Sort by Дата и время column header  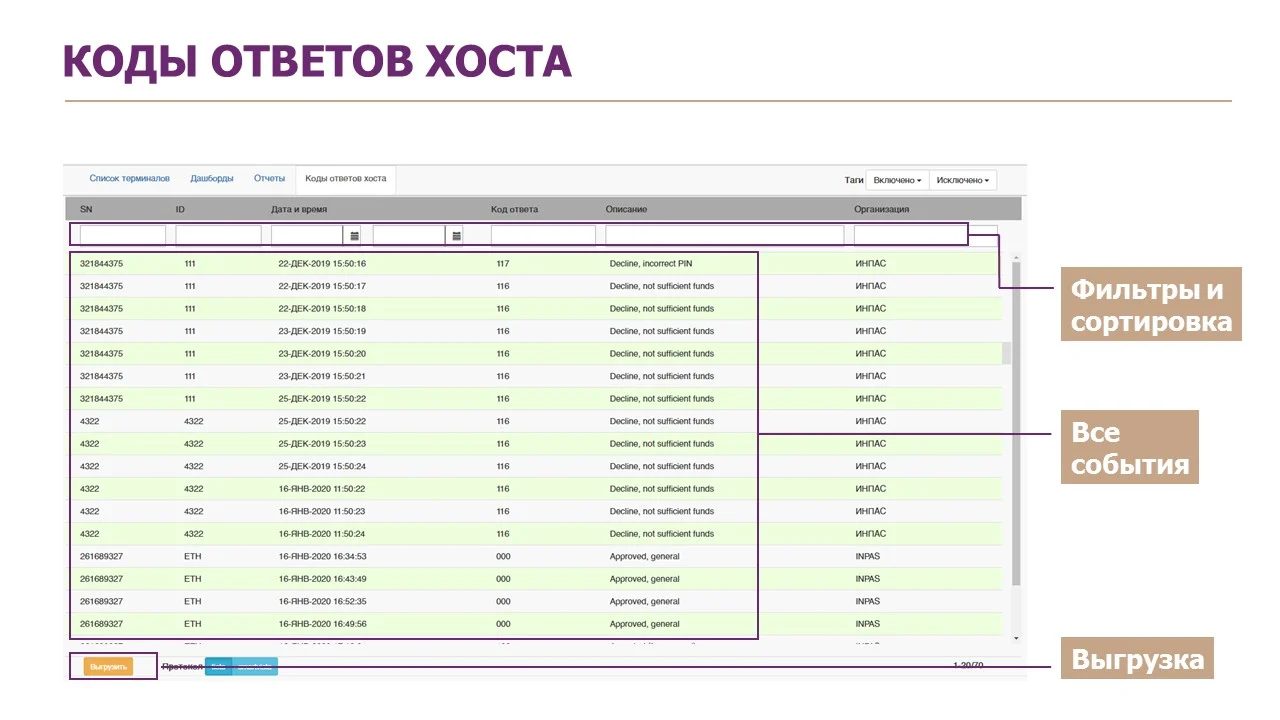pyautogui.click(x=299, y=210)
